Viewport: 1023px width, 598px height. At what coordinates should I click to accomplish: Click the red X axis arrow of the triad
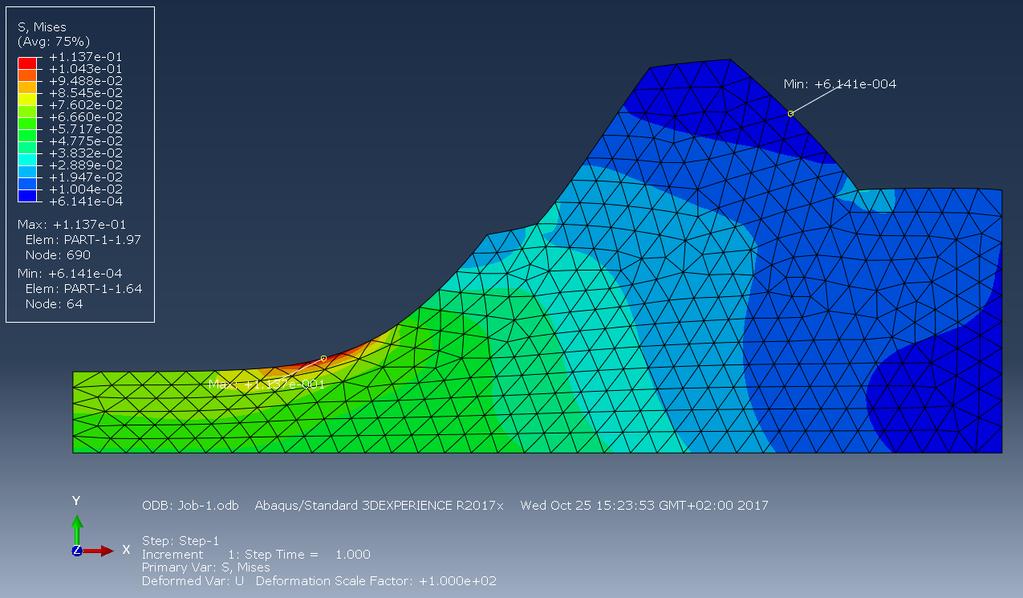[x=98, y=551]
